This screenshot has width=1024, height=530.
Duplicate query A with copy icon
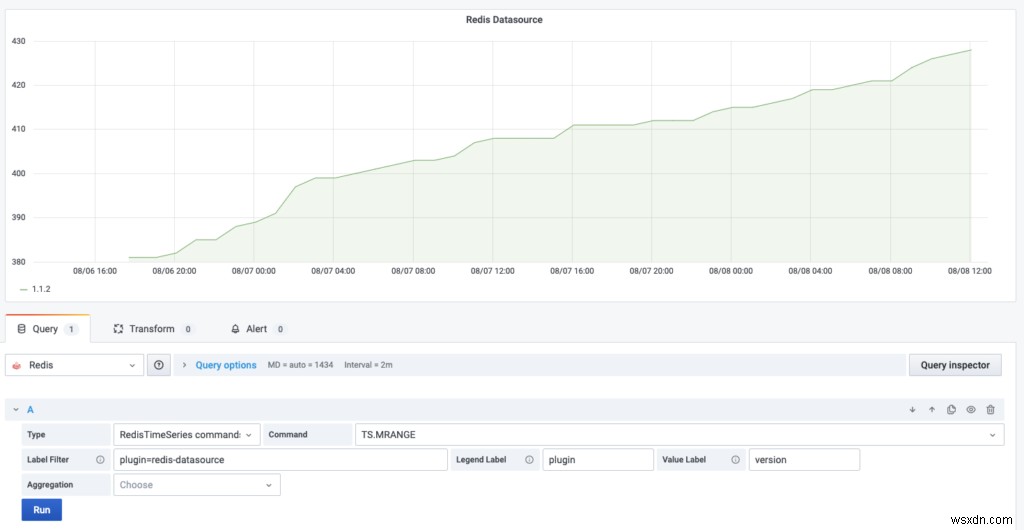tap(952, 410)
